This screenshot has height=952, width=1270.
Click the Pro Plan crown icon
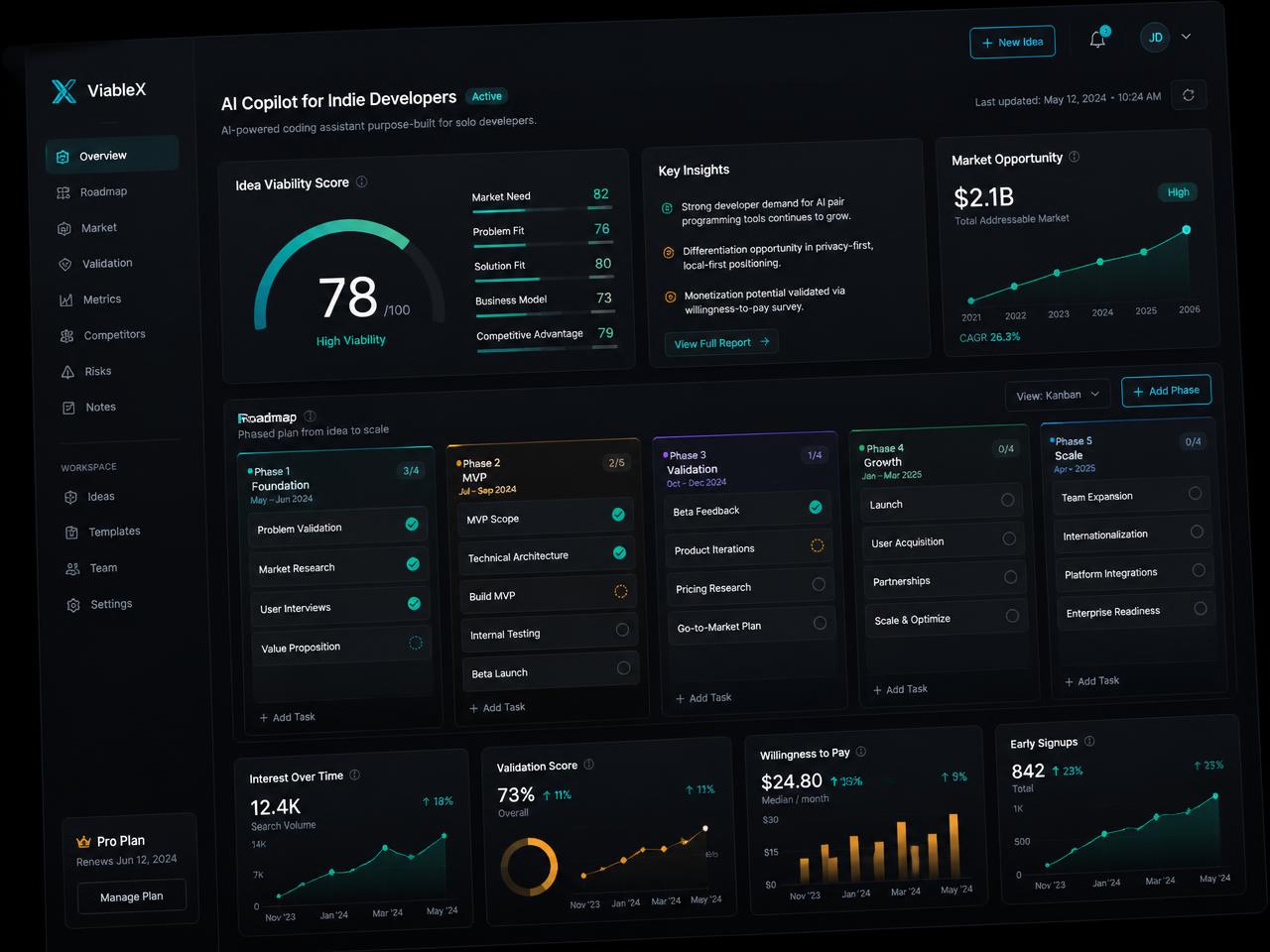click(x=83, y=842)
